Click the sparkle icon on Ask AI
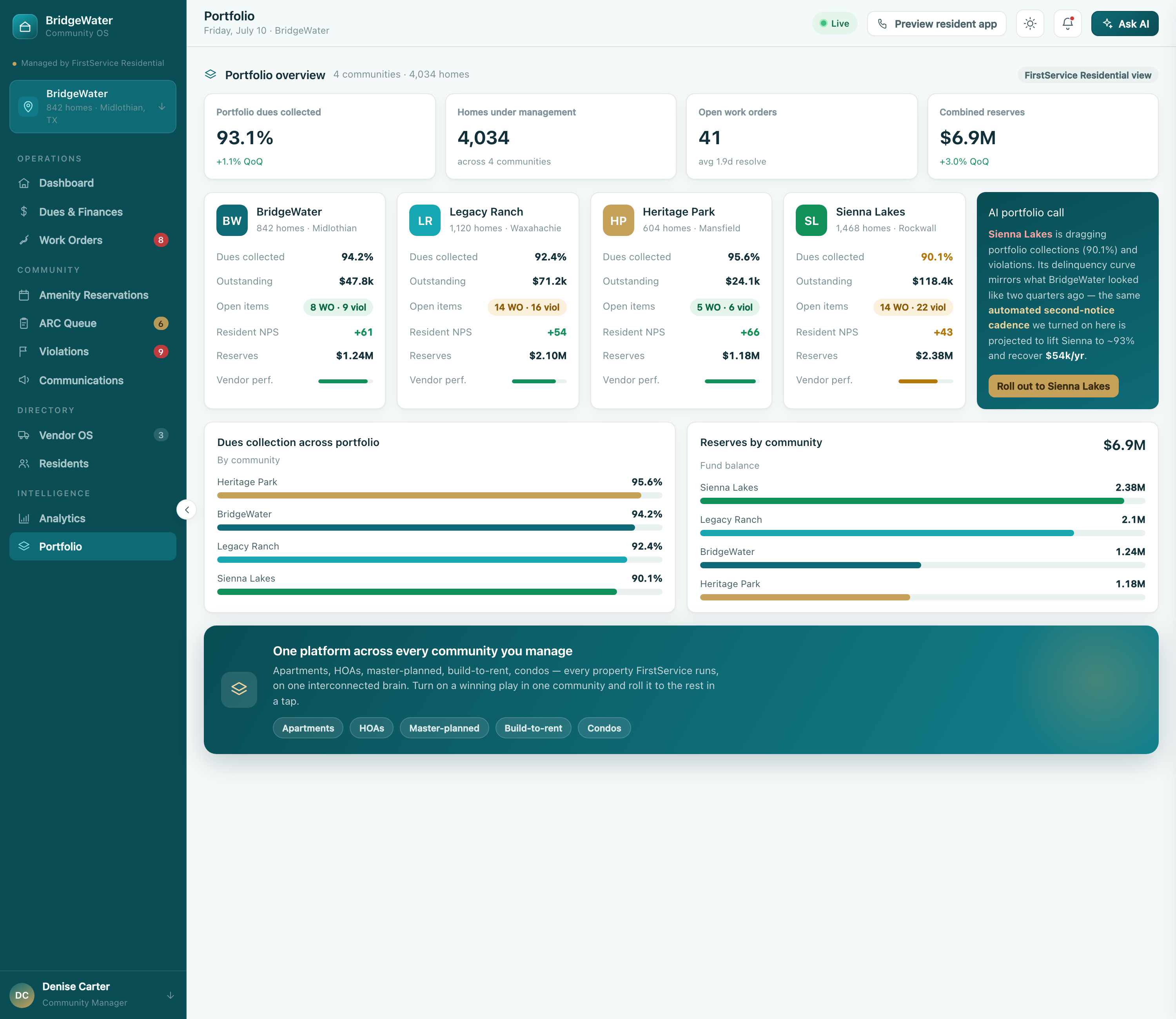This screenshot has width=1176, height=1019. coord(1107,24)
